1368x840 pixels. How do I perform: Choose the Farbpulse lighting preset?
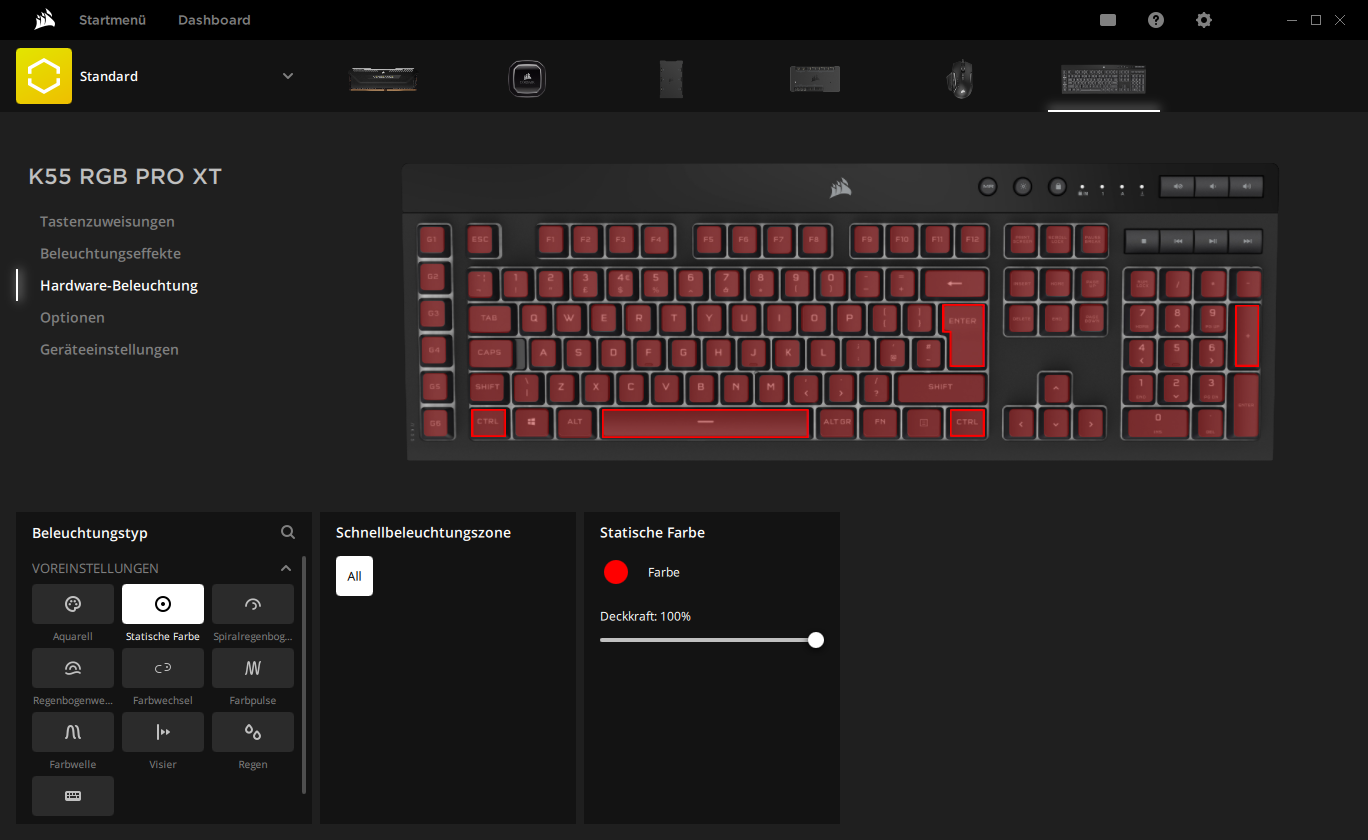click(x=253, y=668)
